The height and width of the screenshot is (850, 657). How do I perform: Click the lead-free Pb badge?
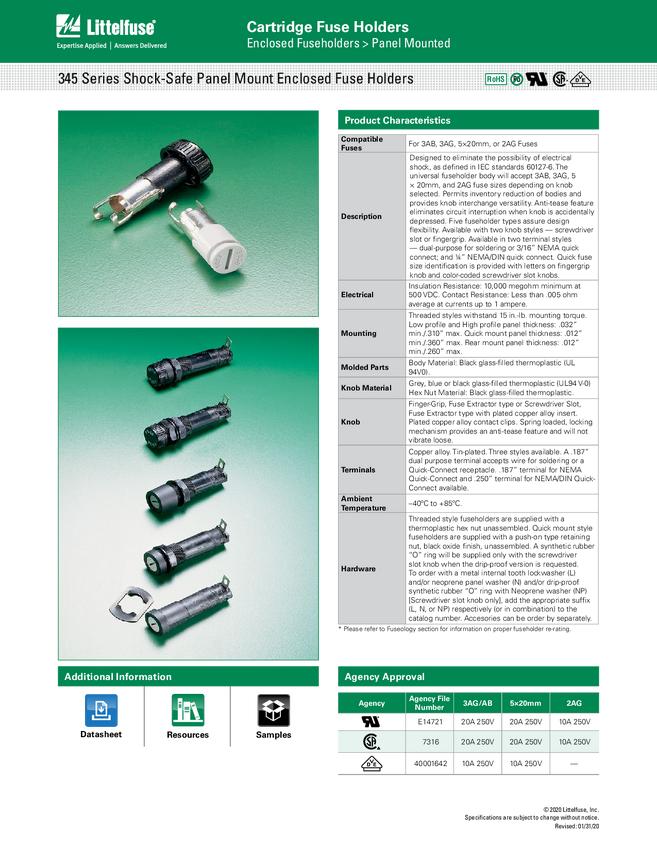517,79
